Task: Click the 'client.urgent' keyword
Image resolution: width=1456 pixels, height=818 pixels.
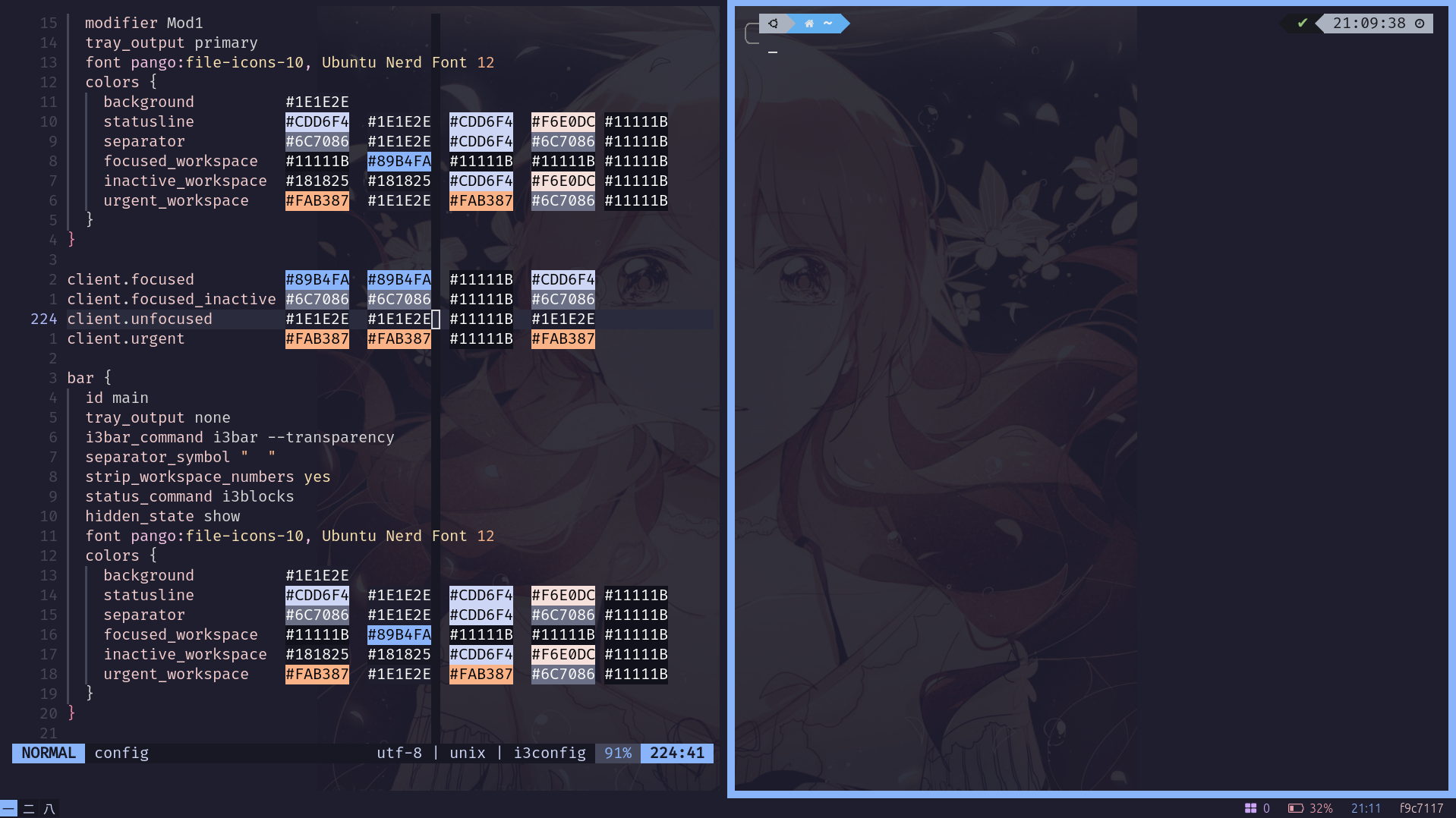Action: [x=126, y=338]
